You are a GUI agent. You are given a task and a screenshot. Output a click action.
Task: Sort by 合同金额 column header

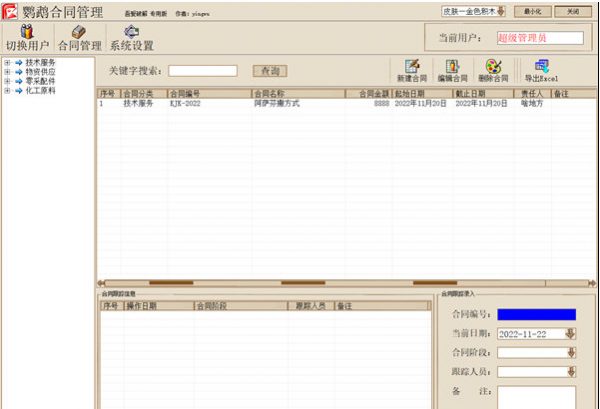[368, 94]
